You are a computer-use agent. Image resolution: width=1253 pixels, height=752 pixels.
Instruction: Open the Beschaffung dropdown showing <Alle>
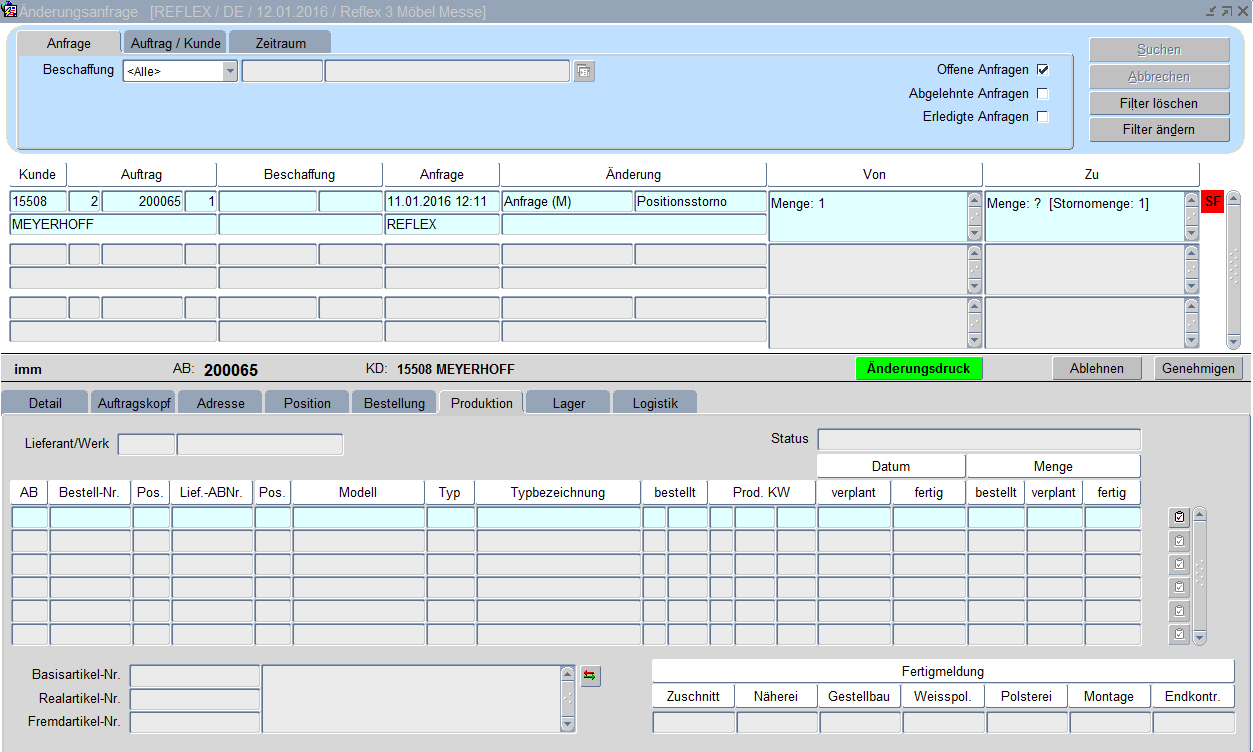click(230, 71)
